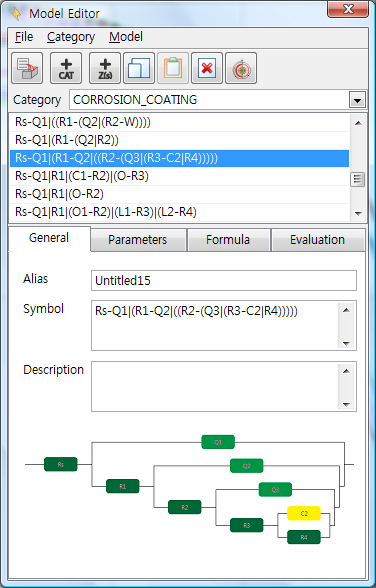Switch to the Formula tab
Screen dimensions: 376x588
228,240
